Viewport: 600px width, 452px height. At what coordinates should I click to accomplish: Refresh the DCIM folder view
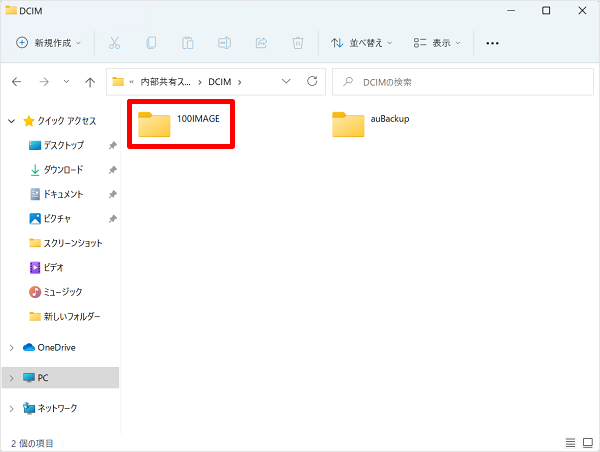[x=313, y=81]
